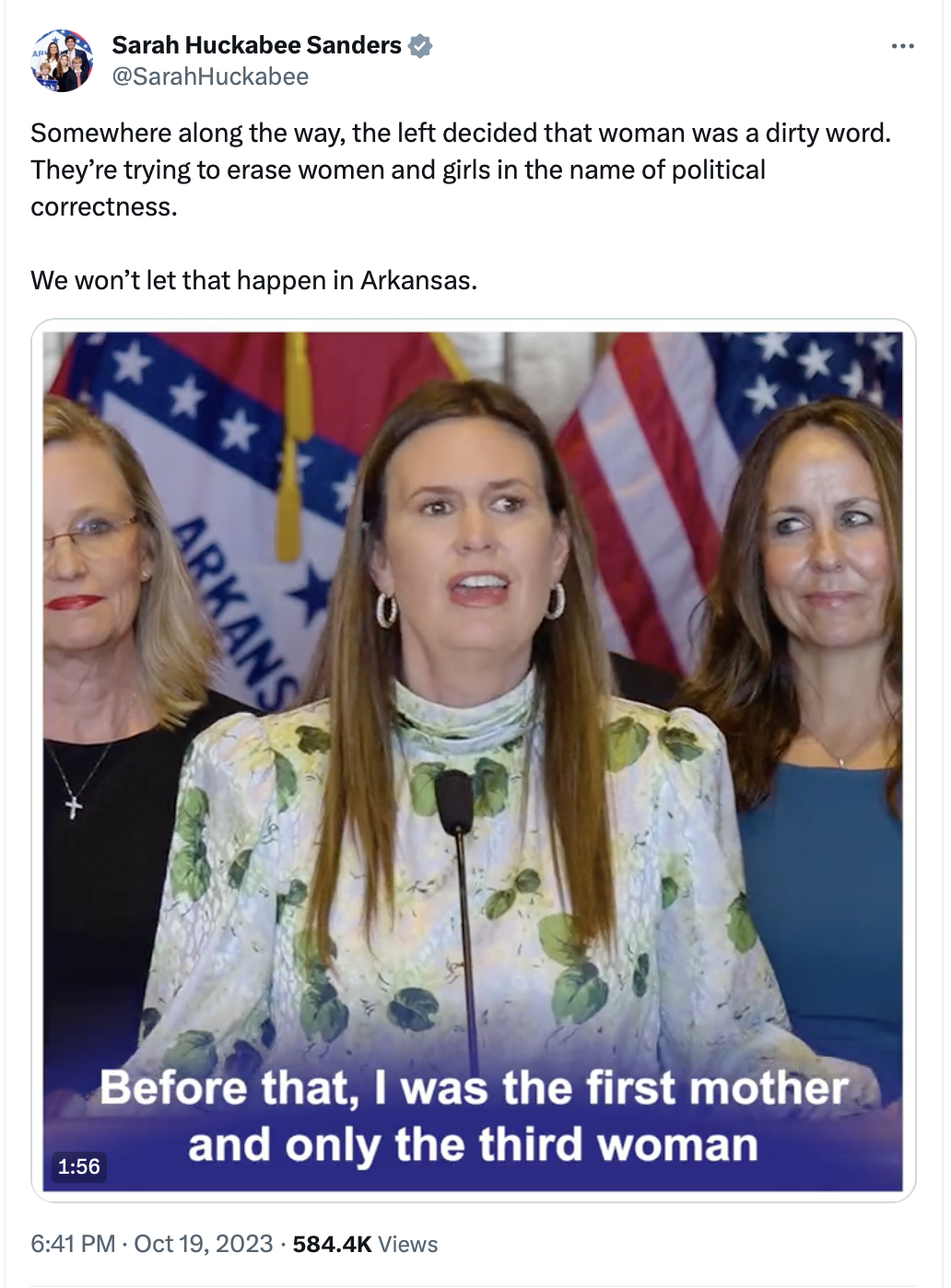Screen dimensions: 951x1288
Task: Click the cross necklace in the video
Action: pyautogui.click(x=75, y=807)
